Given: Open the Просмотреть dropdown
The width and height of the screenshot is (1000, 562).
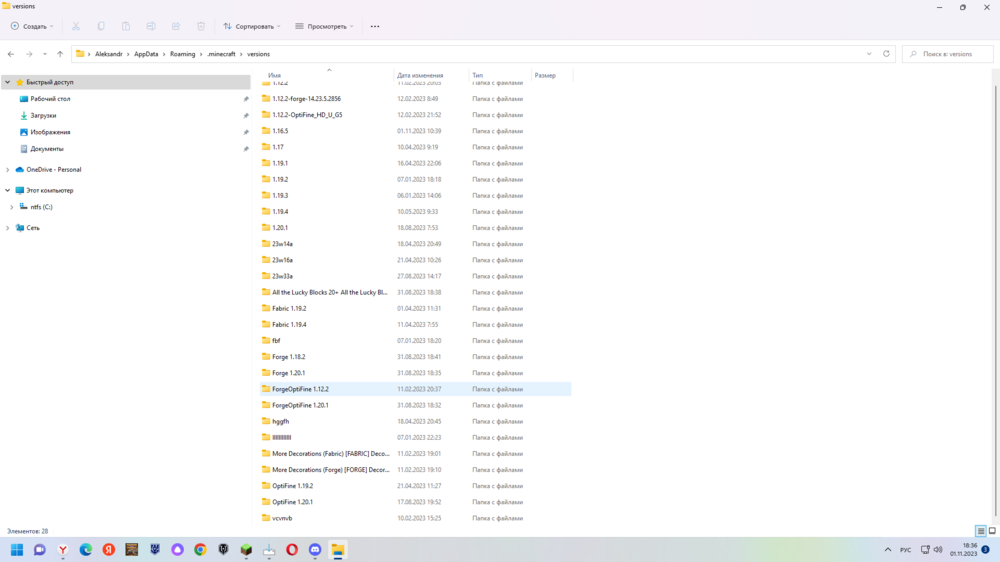Looking at the screenshot, I should (324, 26).
